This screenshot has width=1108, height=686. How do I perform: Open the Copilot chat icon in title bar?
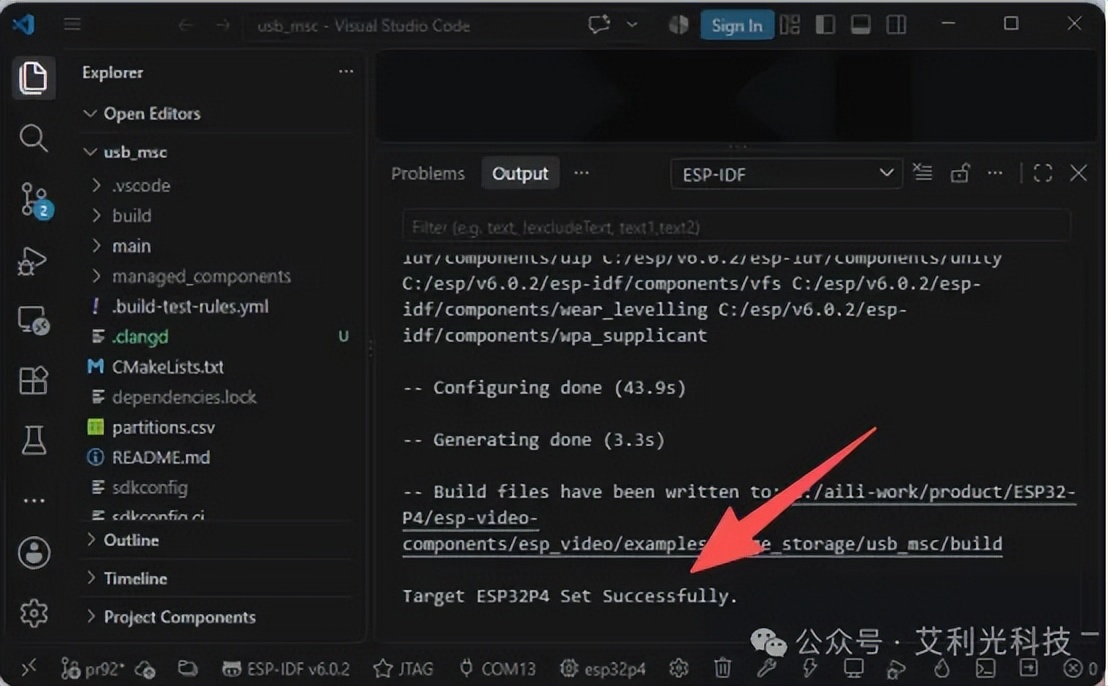click(x=599, y=25)
